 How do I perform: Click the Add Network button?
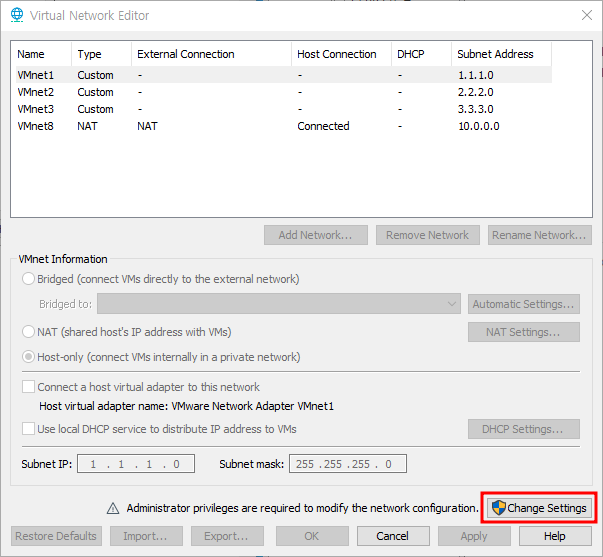316,235
